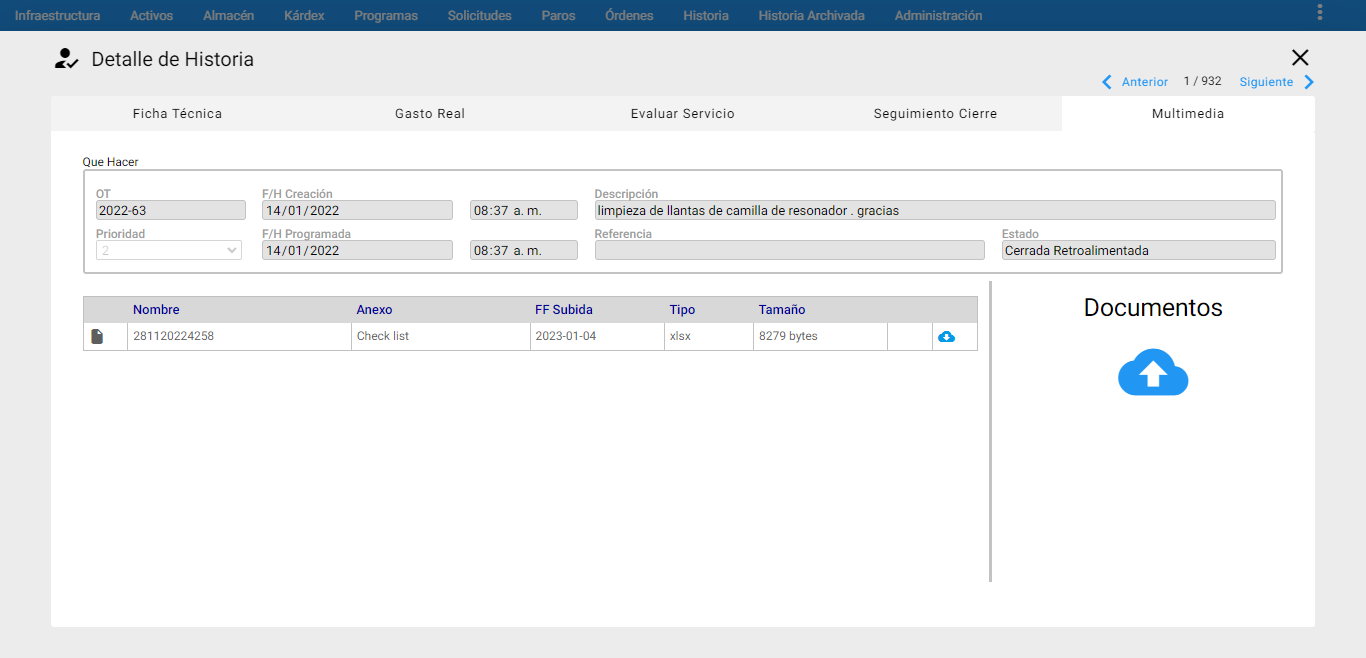Download the Check list attachment via cloud icon
1366x658 pixels.
point(946,337)
